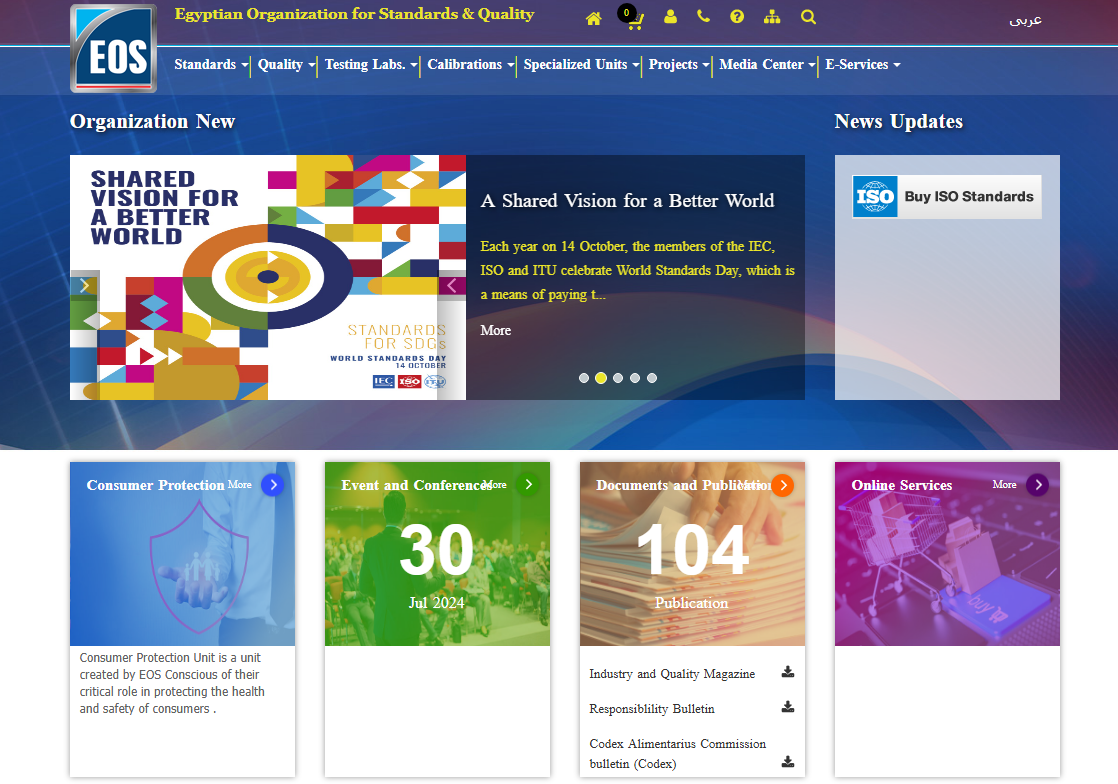
Task: Click the phone contact icon
Action: pyautogui.click(x=703, y=17)
